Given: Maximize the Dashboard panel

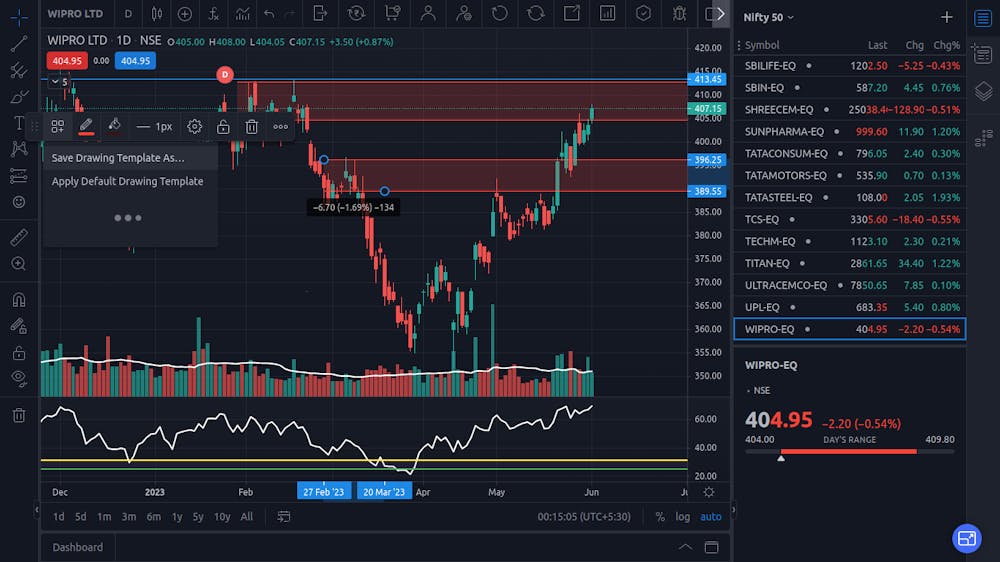Looking at the screenshot, I should pos(711,547).
